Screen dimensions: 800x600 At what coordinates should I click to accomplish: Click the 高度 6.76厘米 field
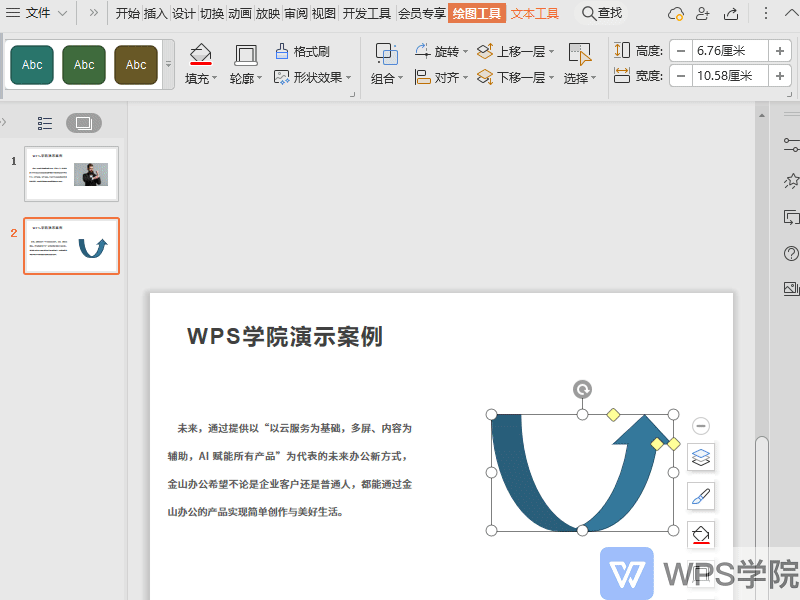coord(730,51)
